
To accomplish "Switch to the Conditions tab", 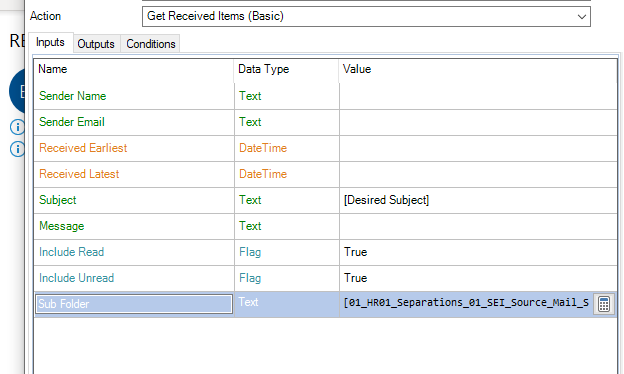I will (x=151, y=44).
